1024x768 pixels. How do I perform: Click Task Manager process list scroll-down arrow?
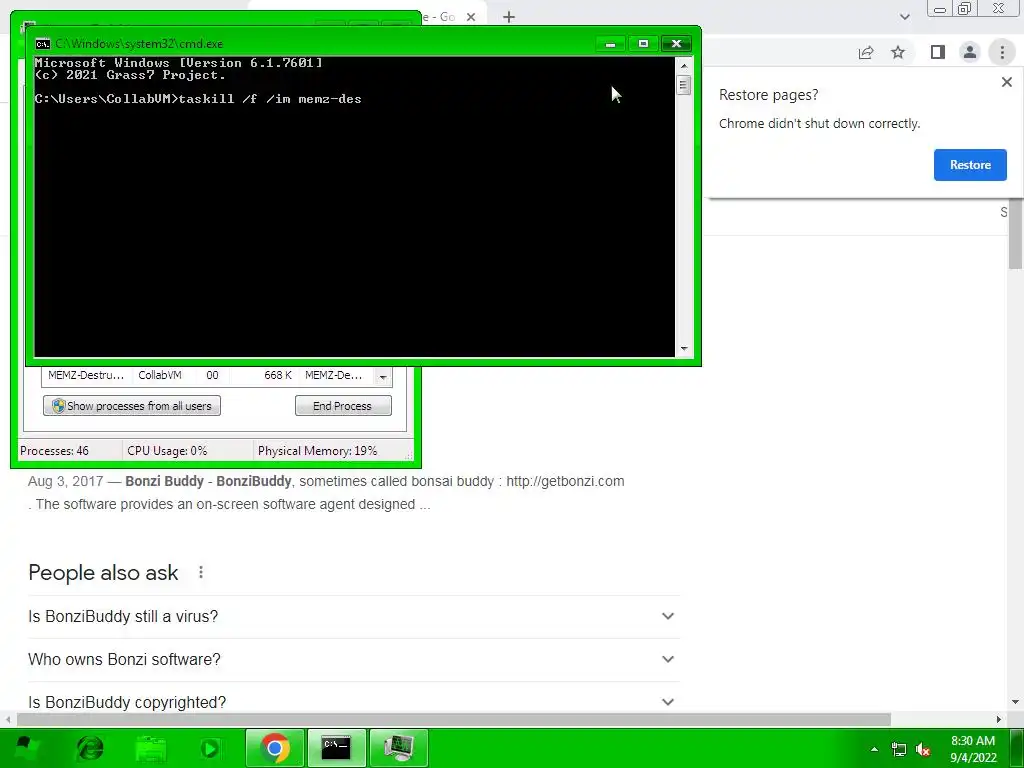pos(383,377)
